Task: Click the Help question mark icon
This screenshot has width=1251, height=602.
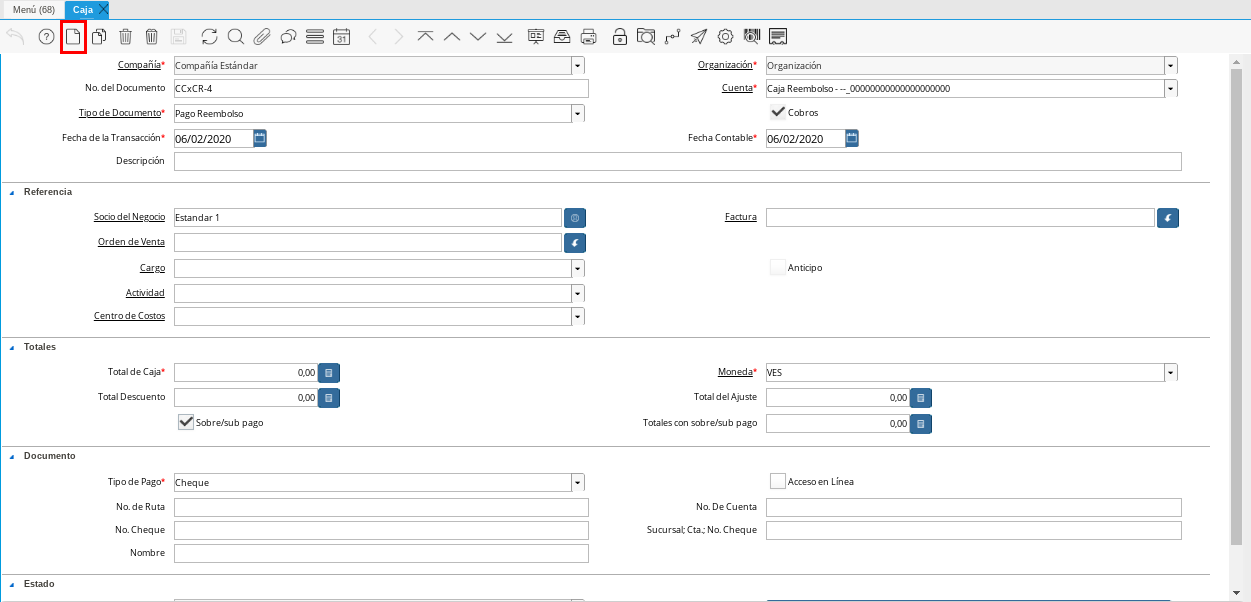Action: [46, 37]
